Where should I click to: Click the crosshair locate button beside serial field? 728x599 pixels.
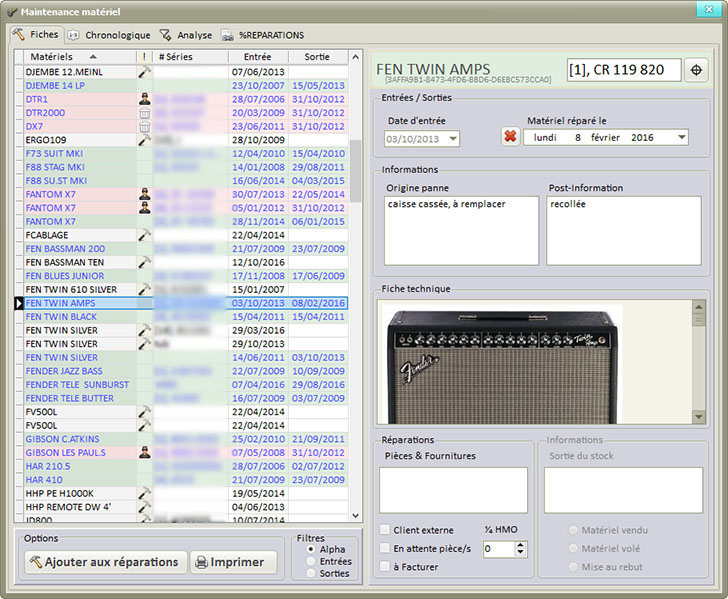pyautogui.click(x=696, y=70)
